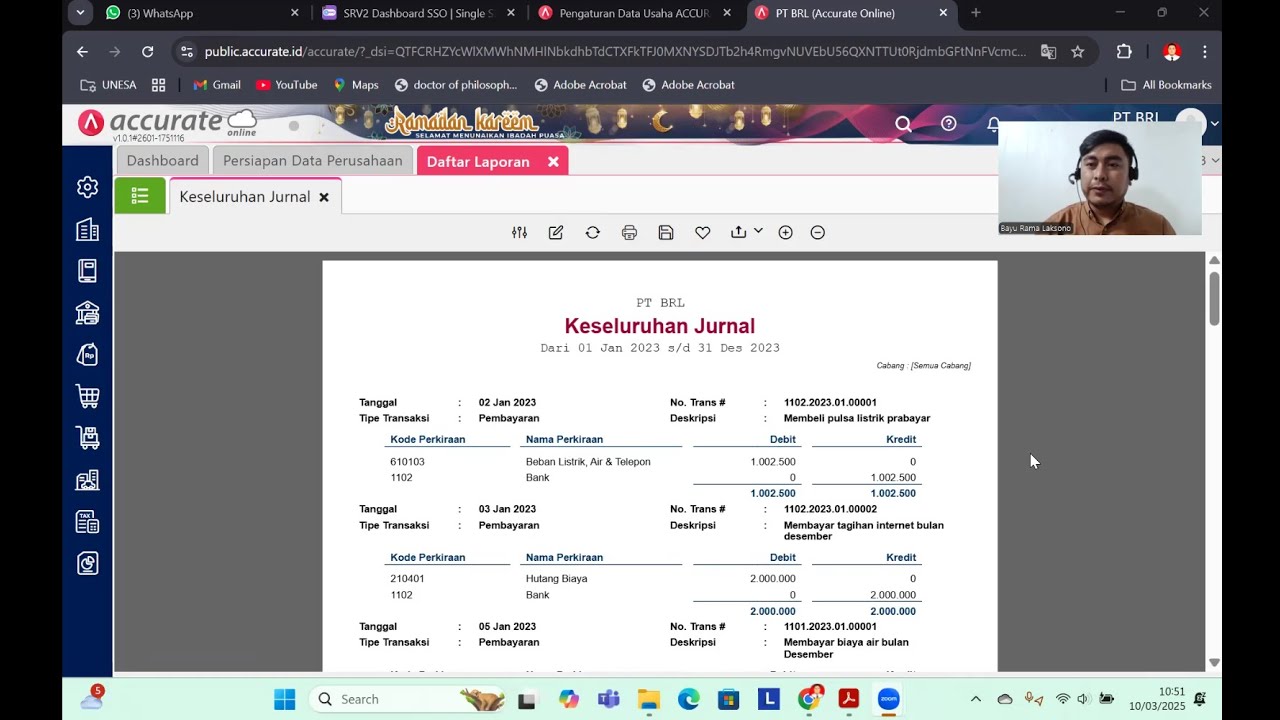Open the inventory trolley module icon
Viewport: 1280px width, 720px height.
tap(88, 438)
